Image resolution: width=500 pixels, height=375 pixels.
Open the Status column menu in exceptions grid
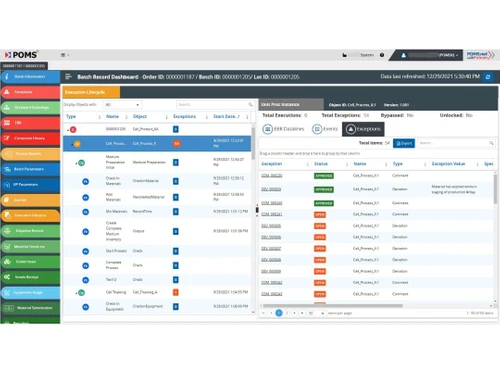347,164
